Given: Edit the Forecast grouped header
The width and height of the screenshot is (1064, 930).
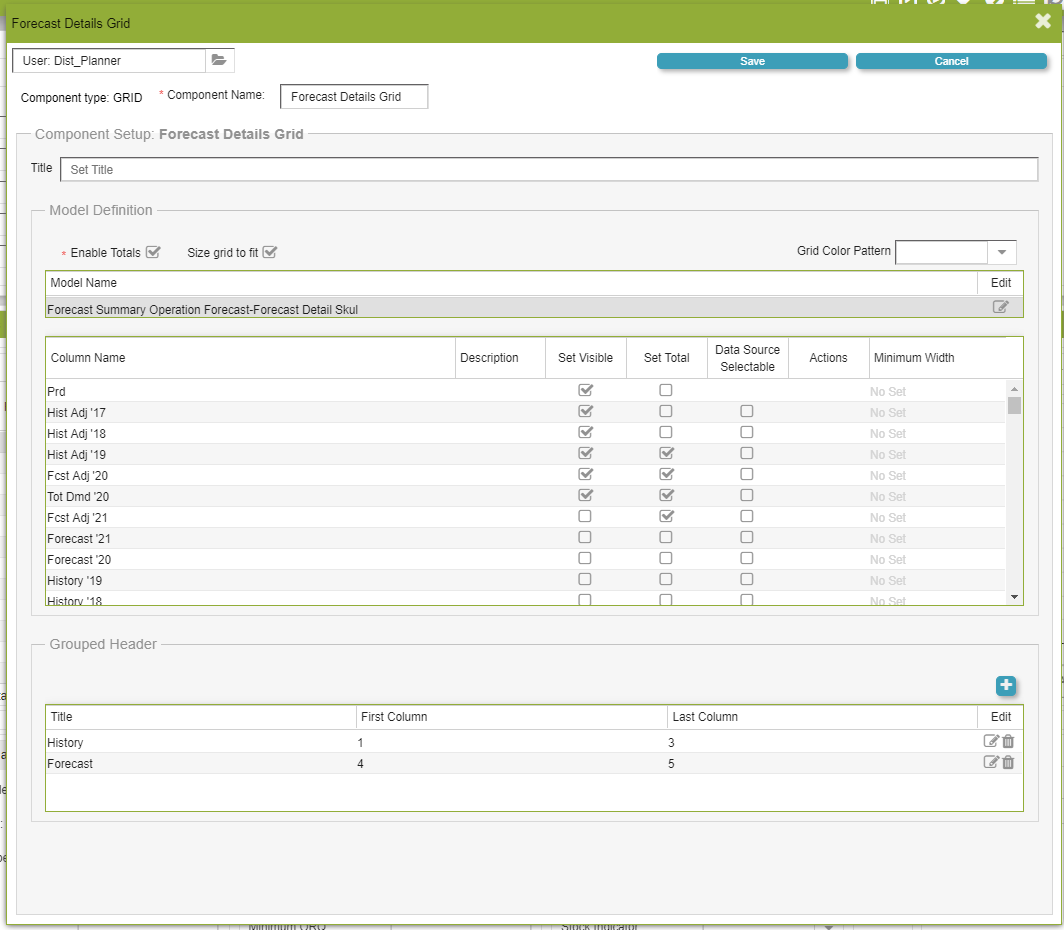Looking at the screenshot, I should click(991, 762).
